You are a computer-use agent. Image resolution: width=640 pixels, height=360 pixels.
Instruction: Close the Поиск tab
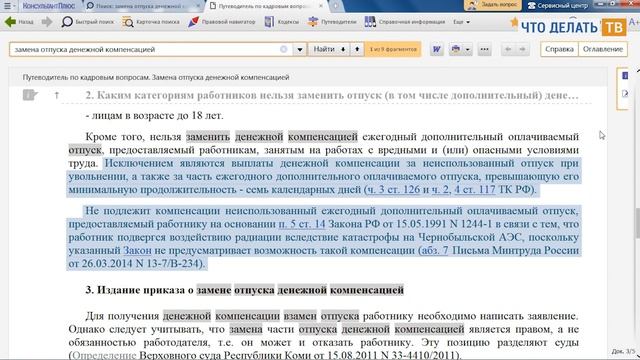(198, 6)
